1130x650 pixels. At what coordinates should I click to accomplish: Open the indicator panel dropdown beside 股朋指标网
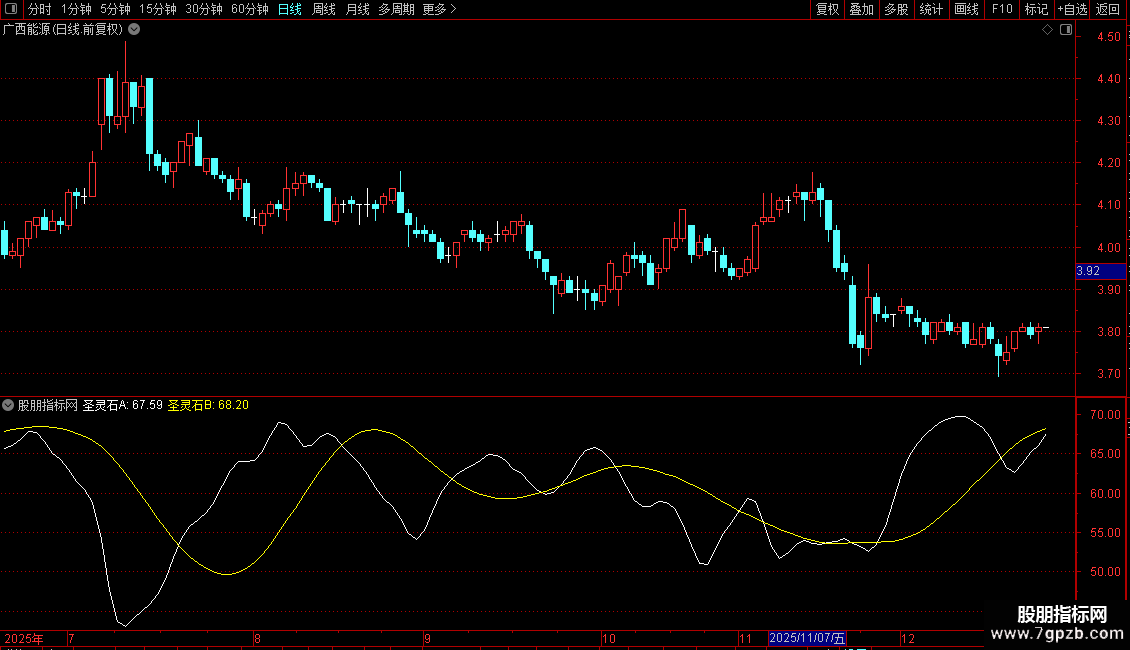(8, 405)
